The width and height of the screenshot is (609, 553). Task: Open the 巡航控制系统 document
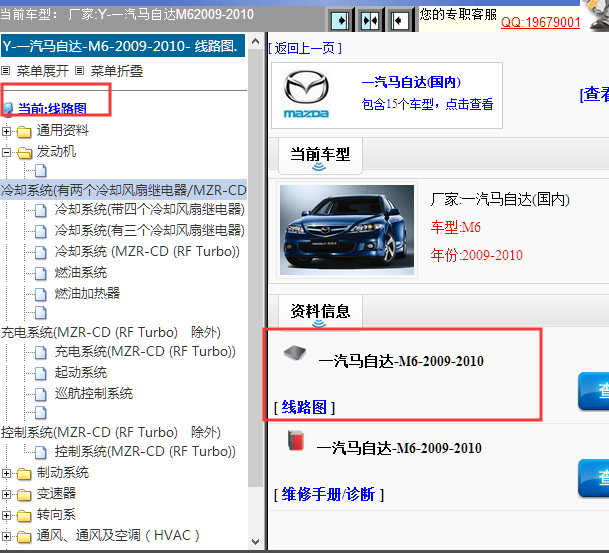[x=94, y=393]
